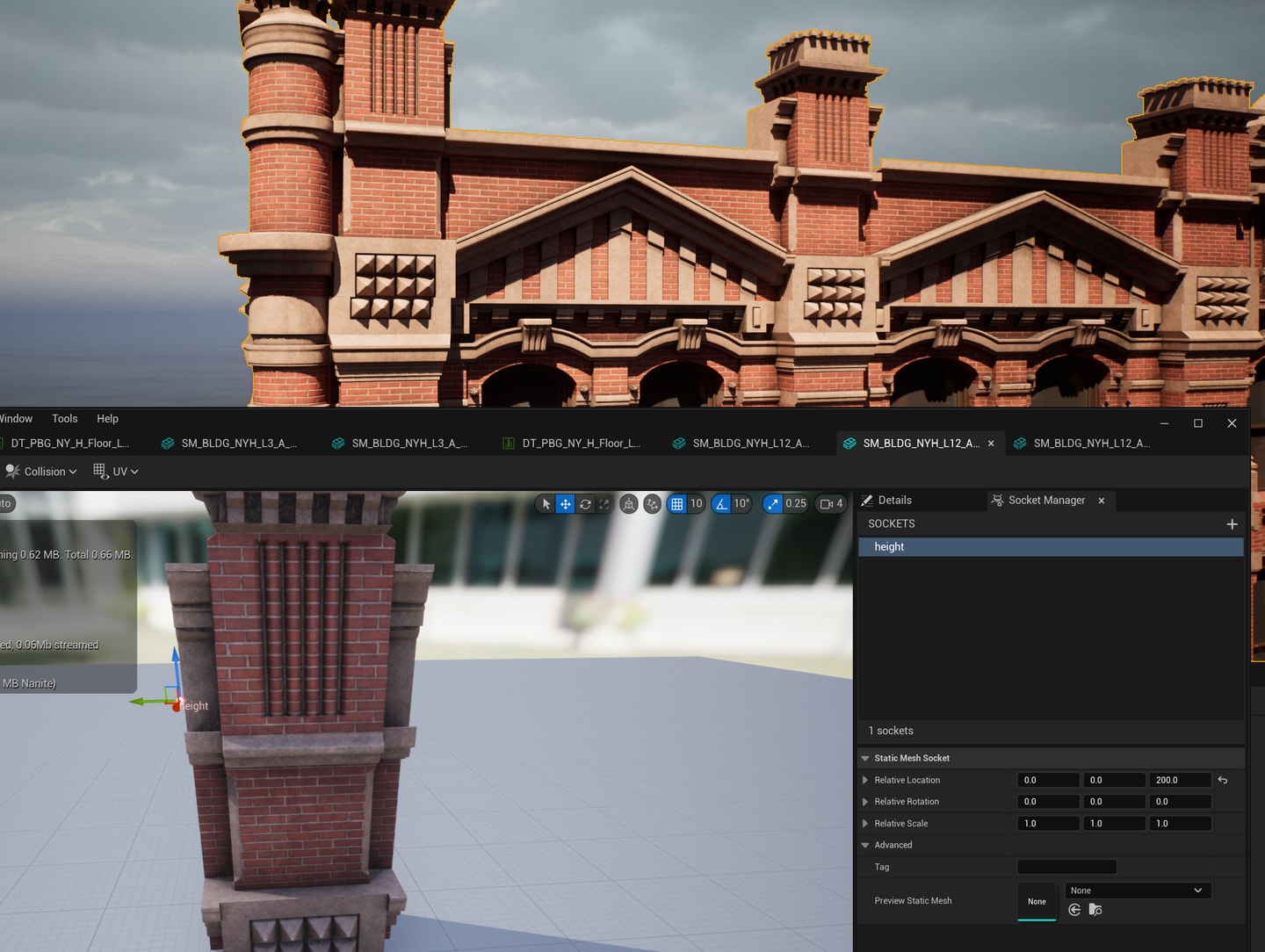Screen dimensions: 1265x952
Task: Activate the Select mode arrow tool
Action: [546, 504]
